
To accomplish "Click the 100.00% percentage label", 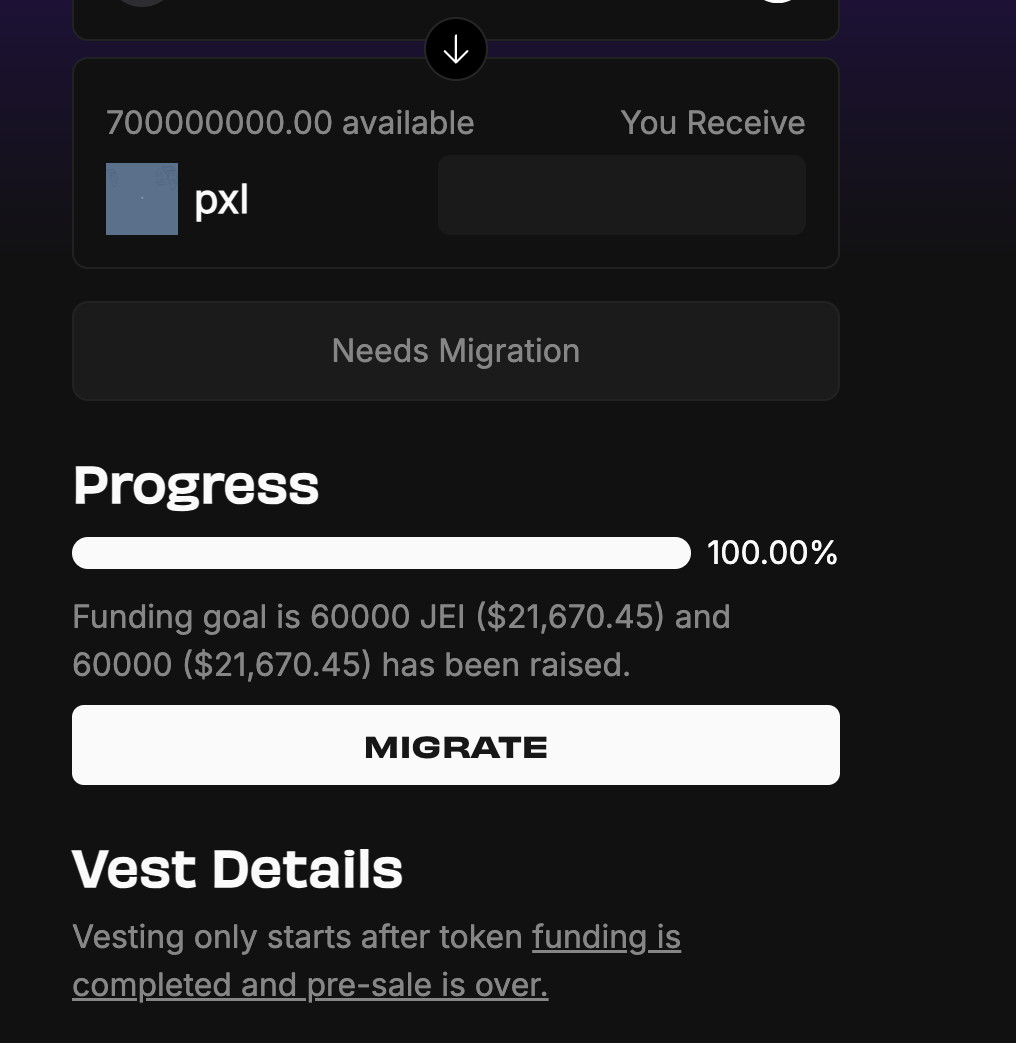I will click(x=772, y=552).
